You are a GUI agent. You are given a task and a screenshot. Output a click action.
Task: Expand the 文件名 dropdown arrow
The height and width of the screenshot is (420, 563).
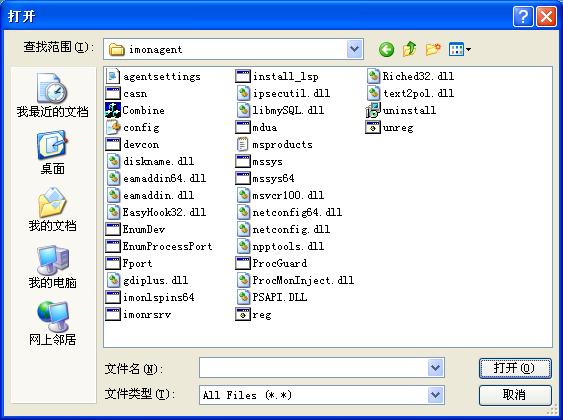tap(436, 368)
